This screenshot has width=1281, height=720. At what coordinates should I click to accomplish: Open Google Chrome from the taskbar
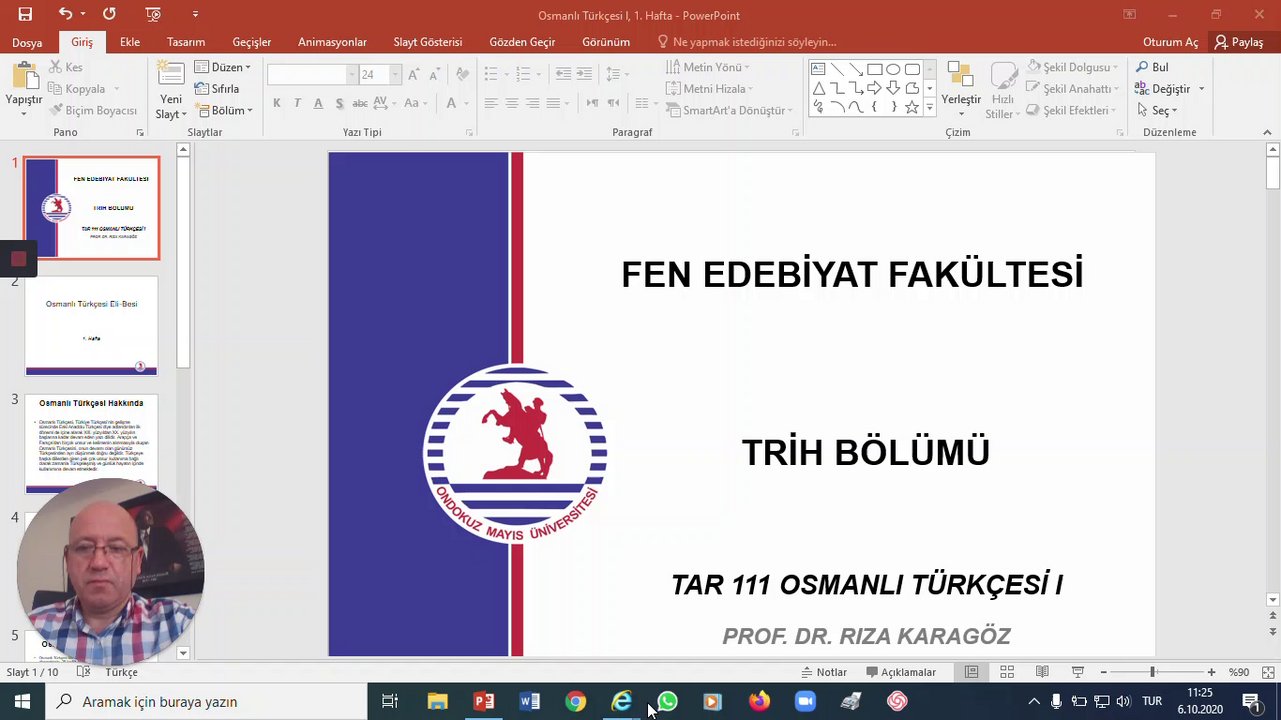coord(575,702)
